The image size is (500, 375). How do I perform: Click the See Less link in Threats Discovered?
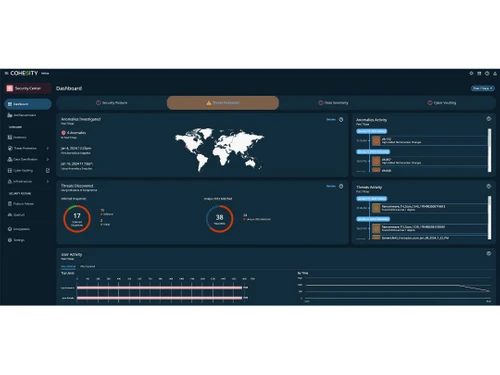pyautogui.click(x=331, y=186)
